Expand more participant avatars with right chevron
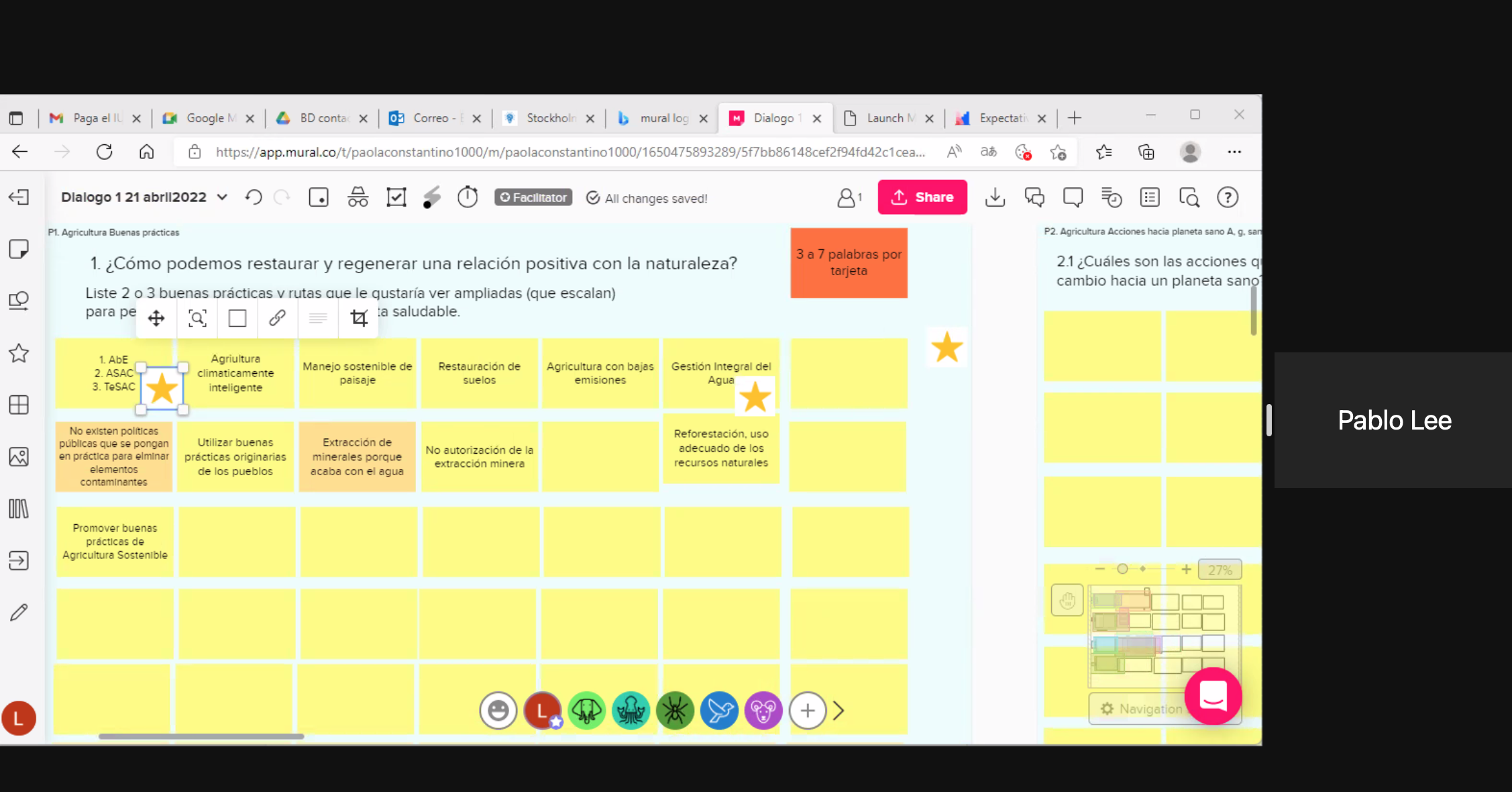The image size is (1512, 792). pos(839,710)
